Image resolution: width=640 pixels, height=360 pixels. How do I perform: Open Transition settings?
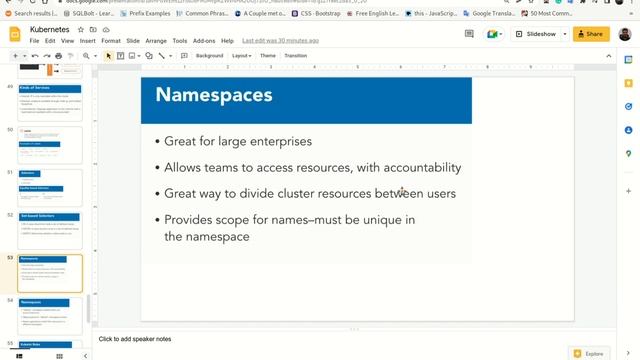[x=296, y=56]
